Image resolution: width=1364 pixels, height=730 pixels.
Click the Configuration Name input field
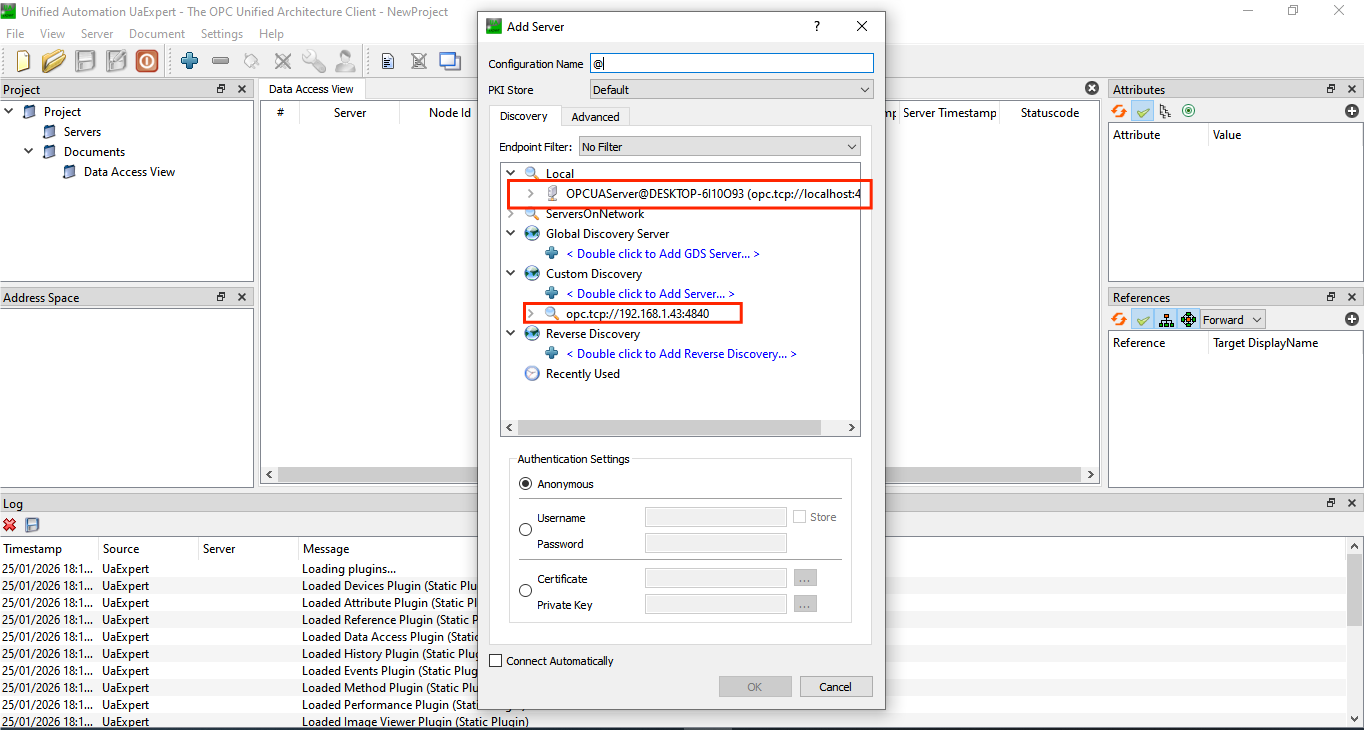731,64
